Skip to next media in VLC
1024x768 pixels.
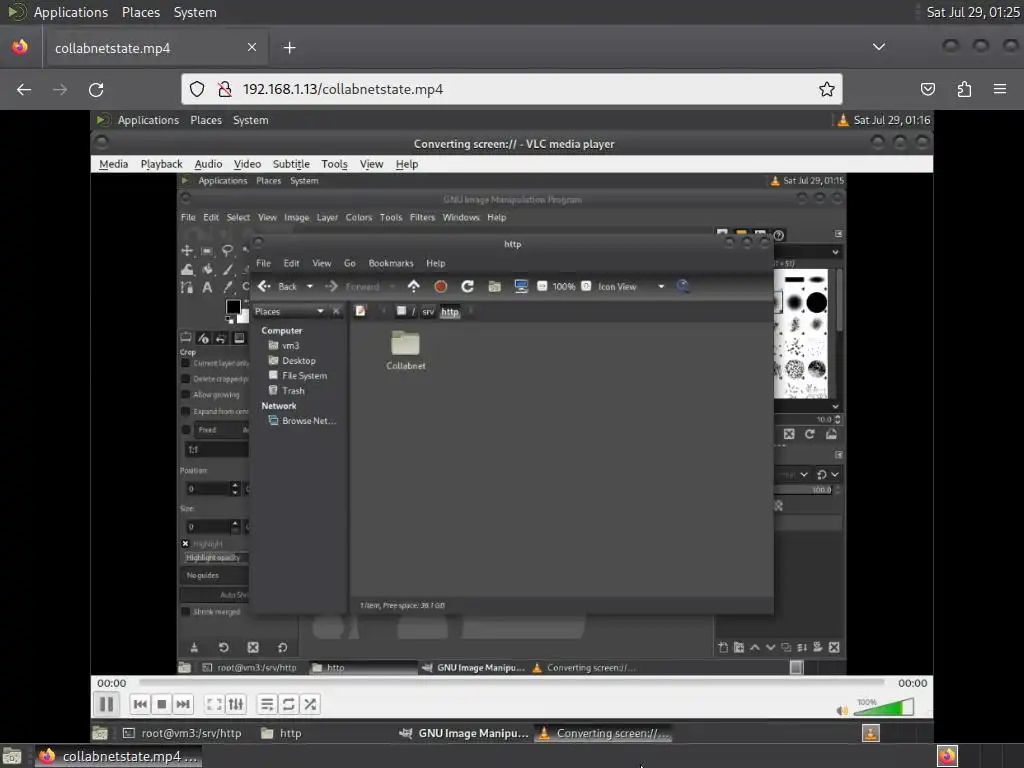184,704
